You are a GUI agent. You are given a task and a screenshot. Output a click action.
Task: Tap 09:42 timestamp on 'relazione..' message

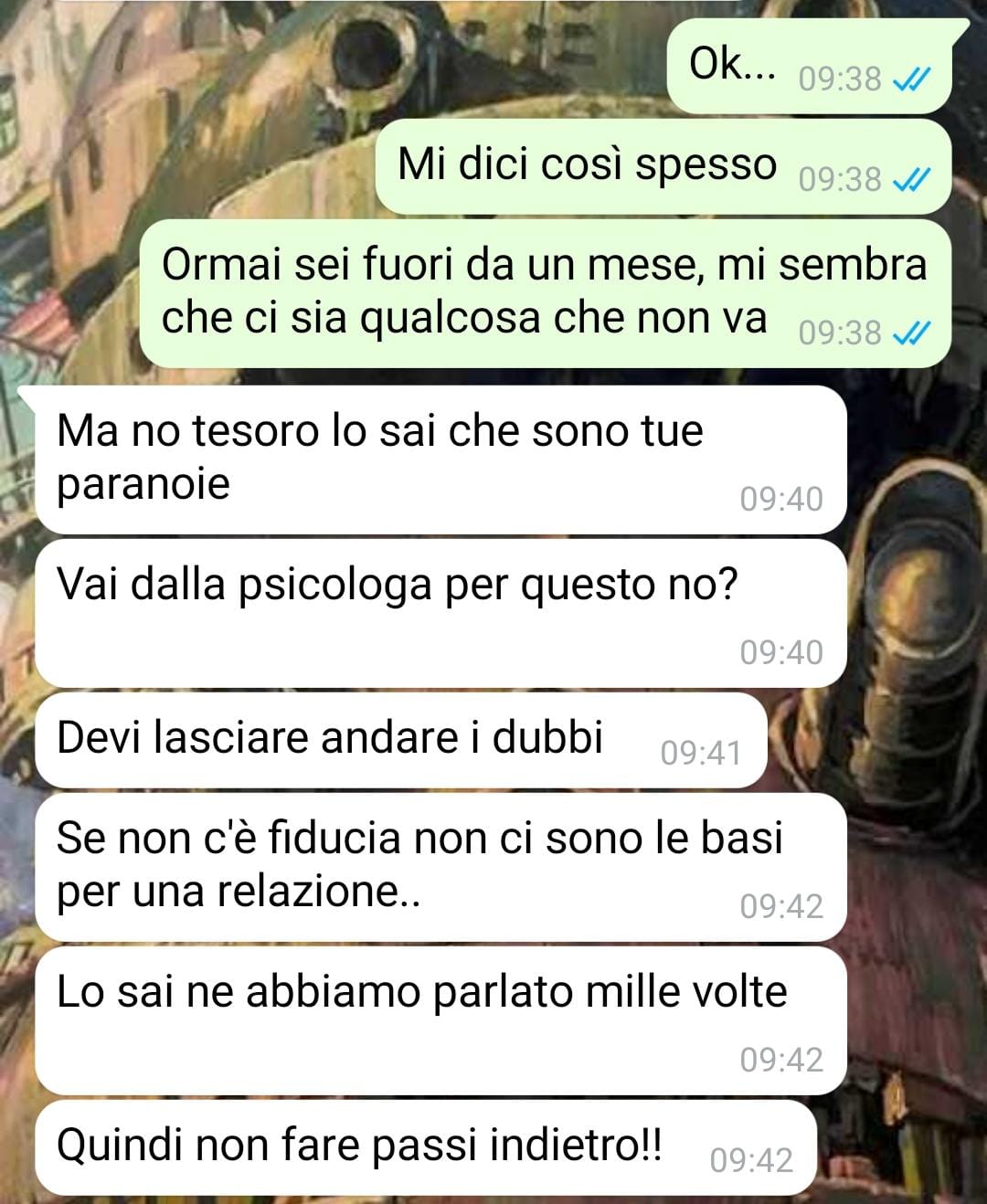781,906
